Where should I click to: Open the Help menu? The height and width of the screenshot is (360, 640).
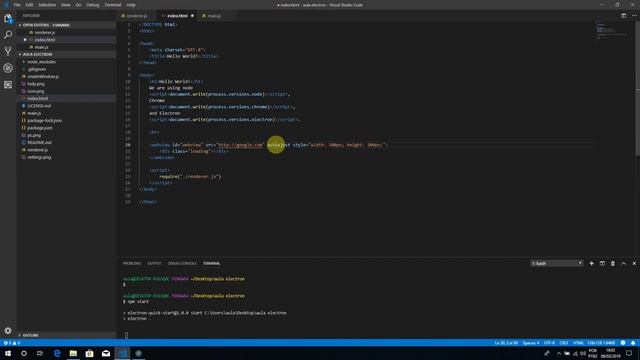131,5
